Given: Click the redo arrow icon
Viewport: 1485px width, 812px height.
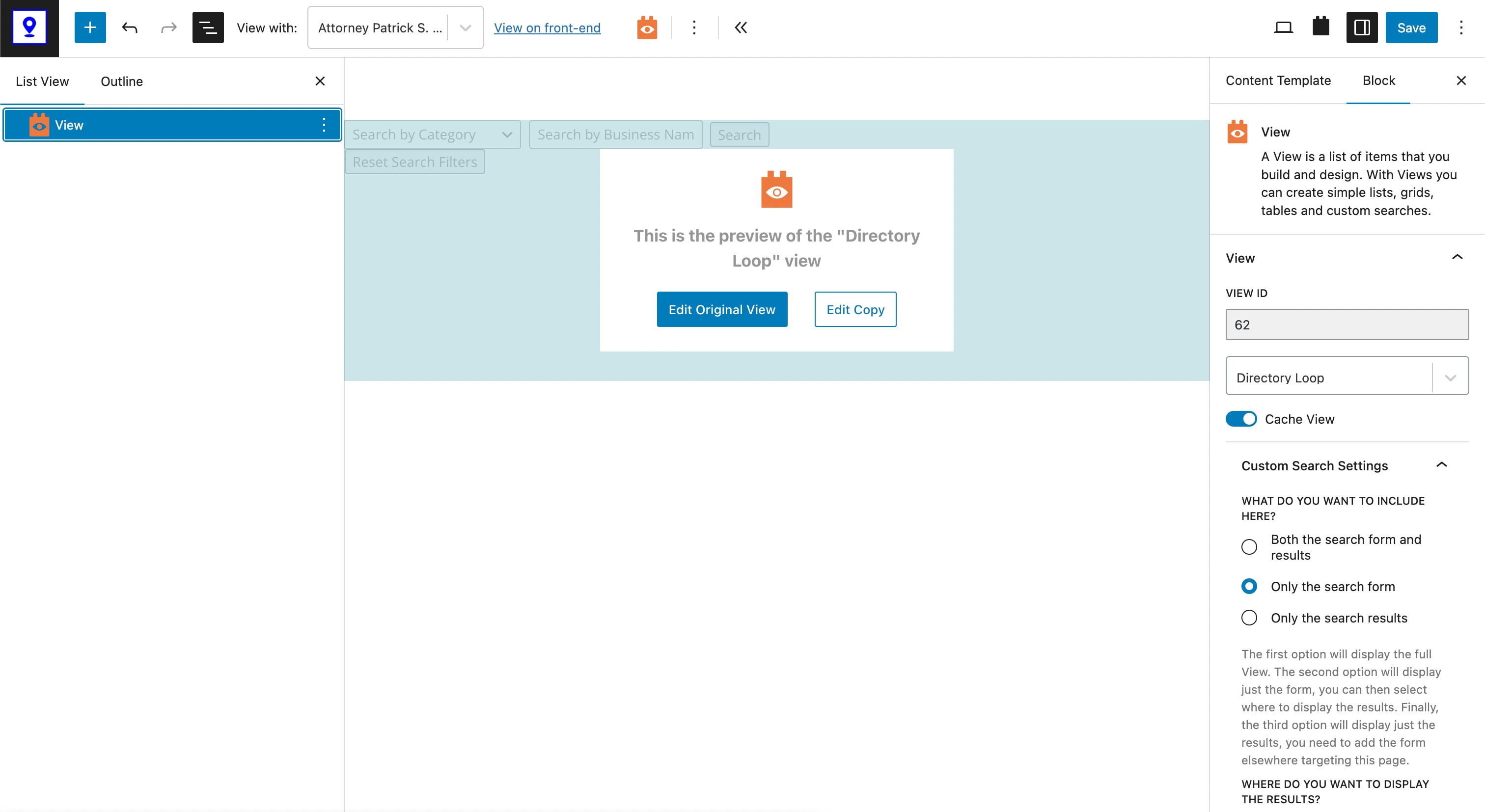Looking at the screenshot, I should (168, 27).
